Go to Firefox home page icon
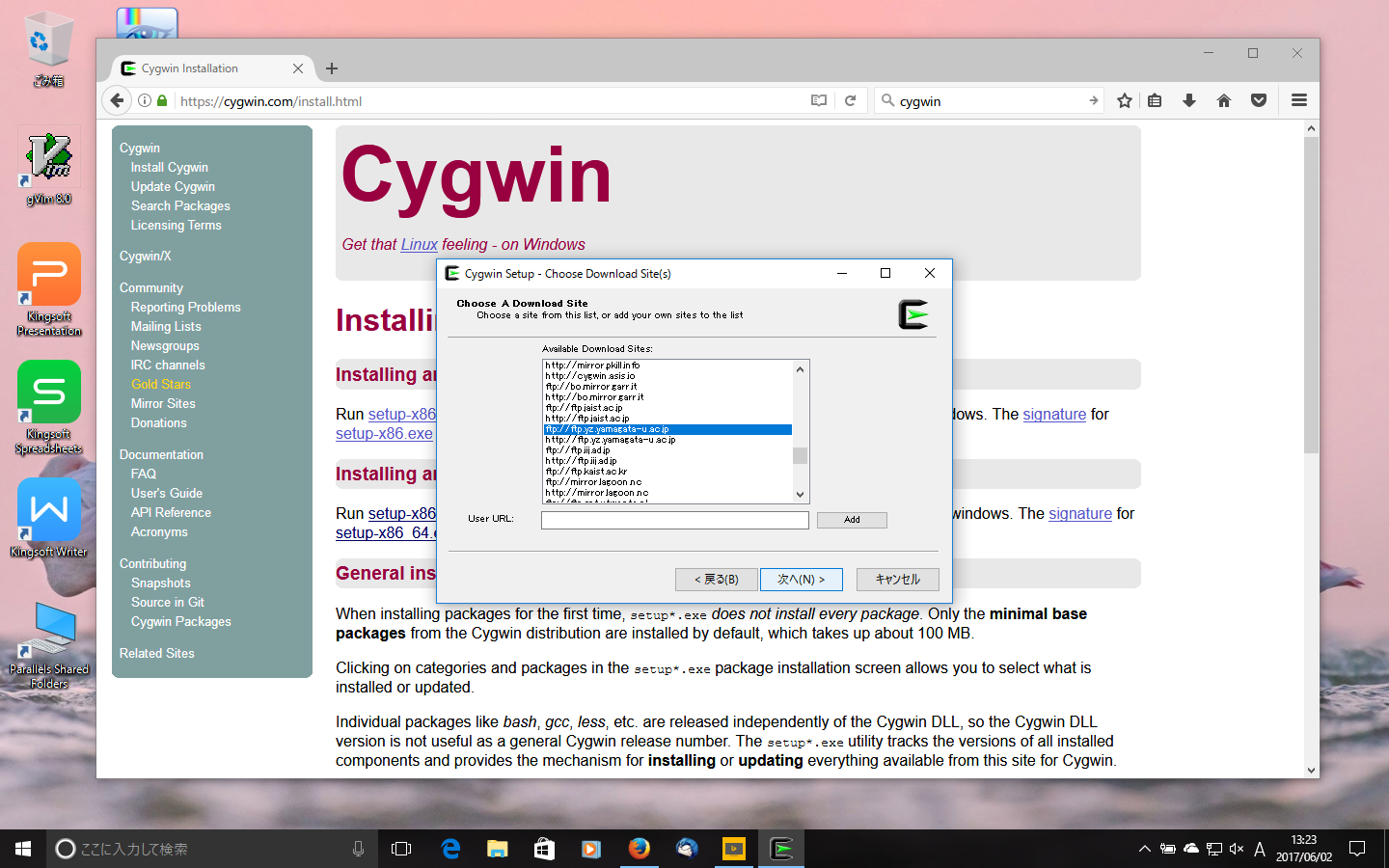 [1224, 100]
